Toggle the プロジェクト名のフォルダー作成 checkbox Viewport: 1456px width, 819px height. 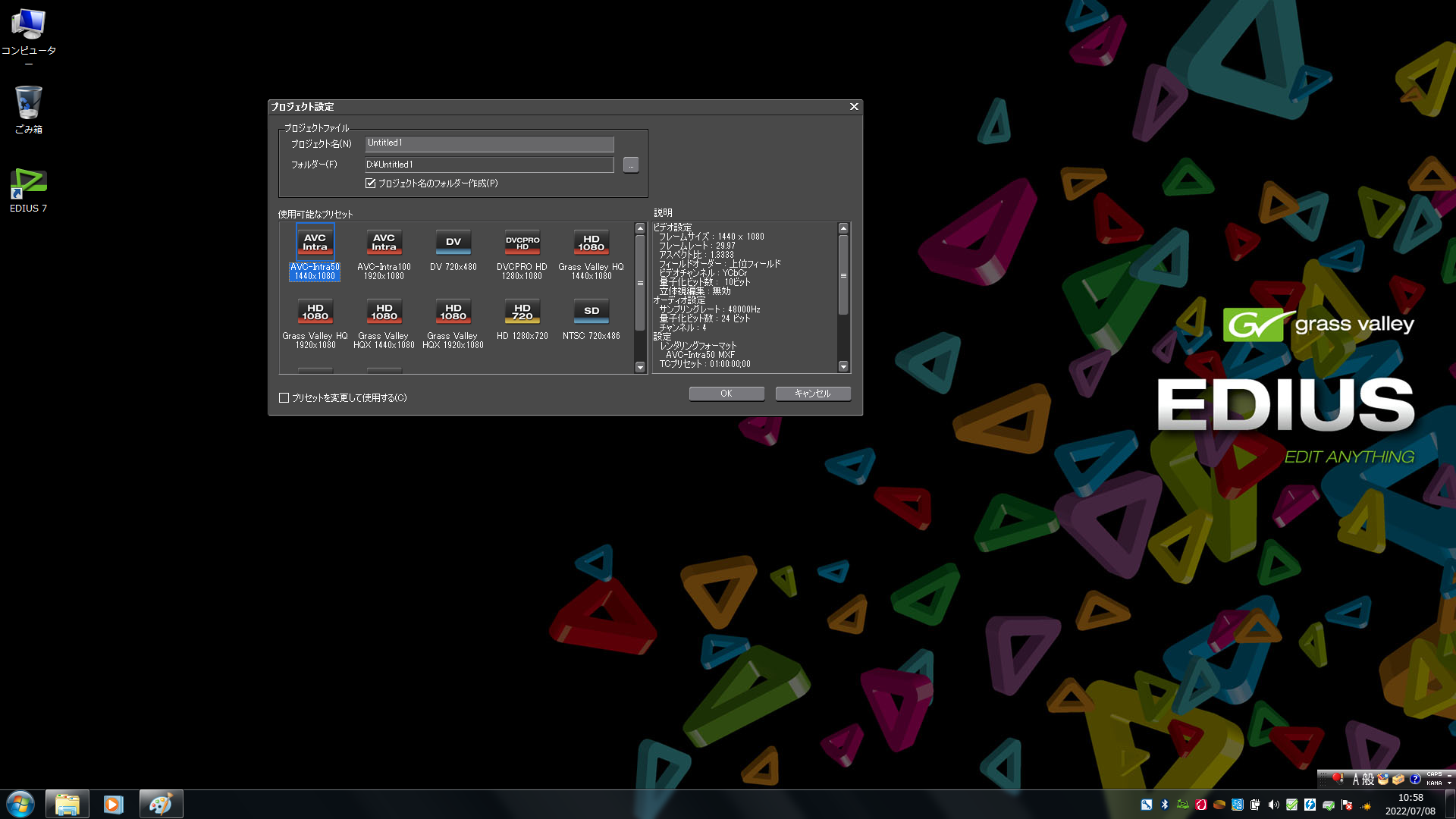pyautogui.click(x=371, y=184)
